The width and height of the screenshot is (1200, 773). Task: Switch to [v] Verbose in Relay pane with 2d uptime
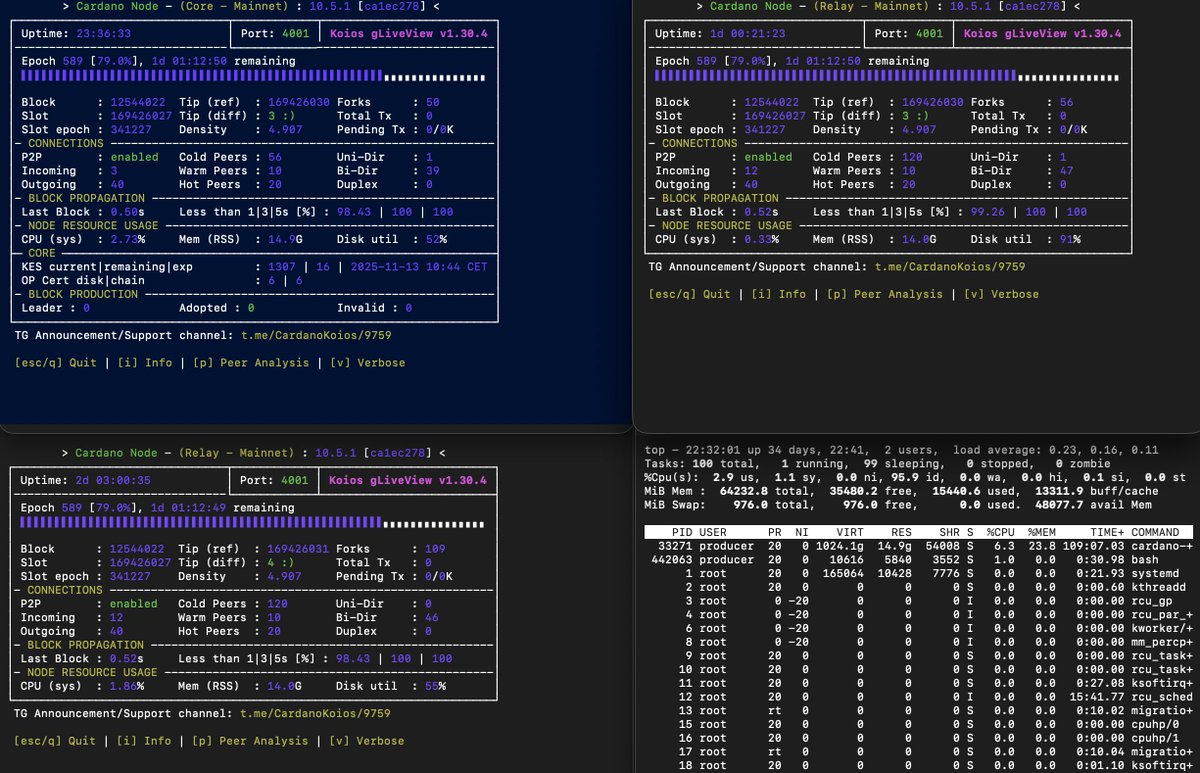point(367,741)
